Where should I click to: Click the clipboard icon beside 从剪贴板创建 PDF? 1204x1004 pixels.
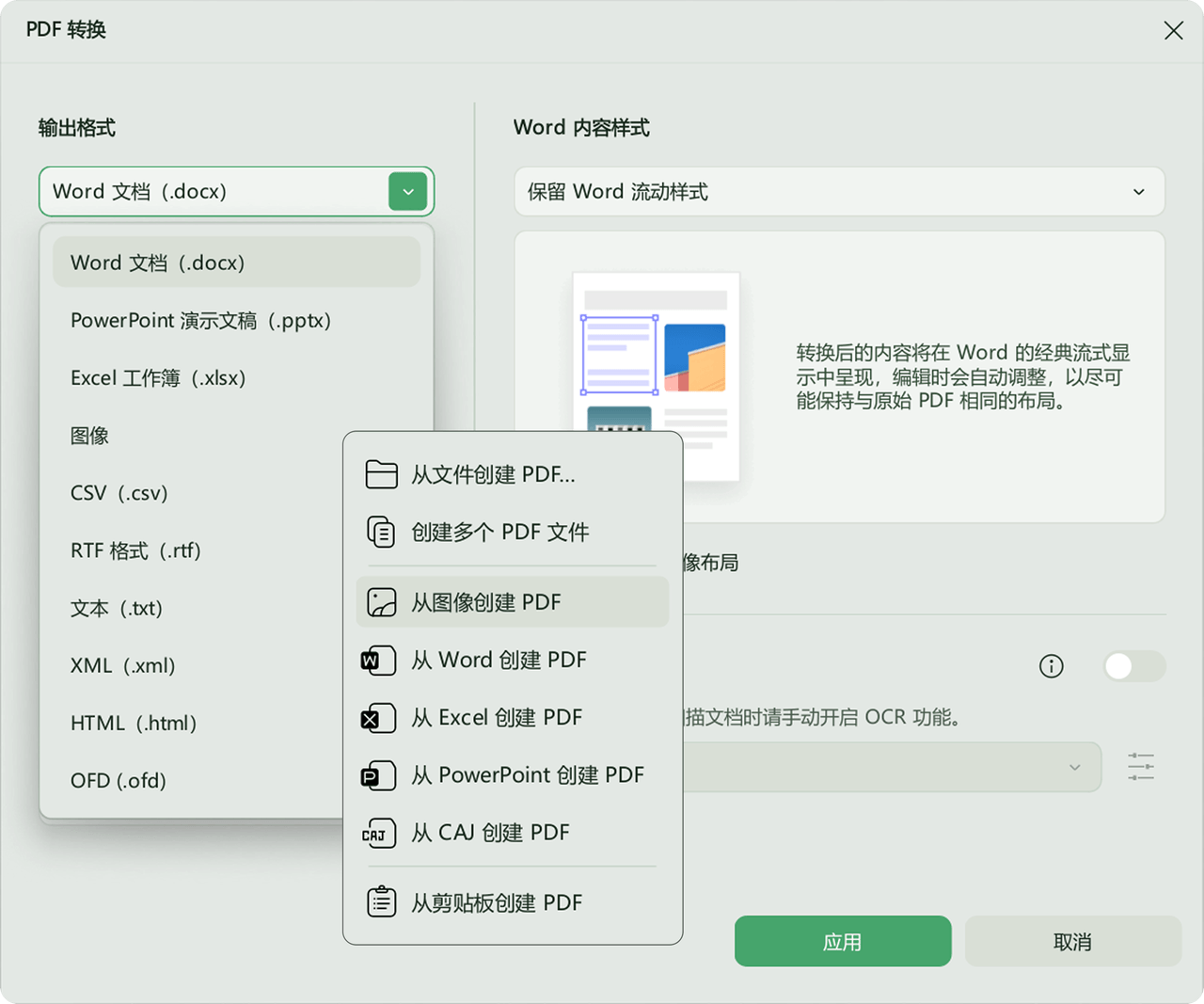[x=381, y=901]
